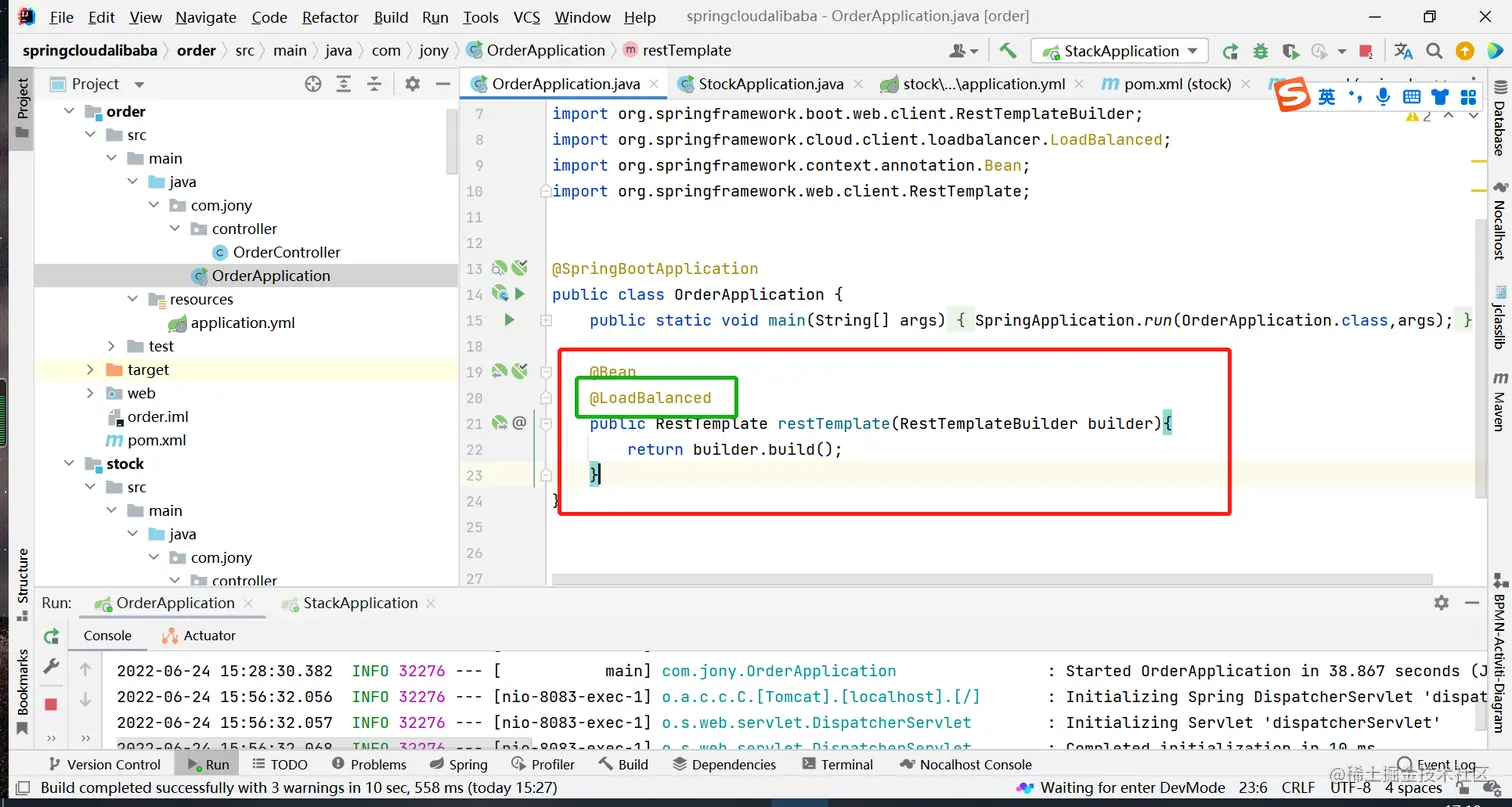Toggle Sogou English/Chinese input mode
The width and height of the screenshot is (1512, 807).
(1327, 96)
